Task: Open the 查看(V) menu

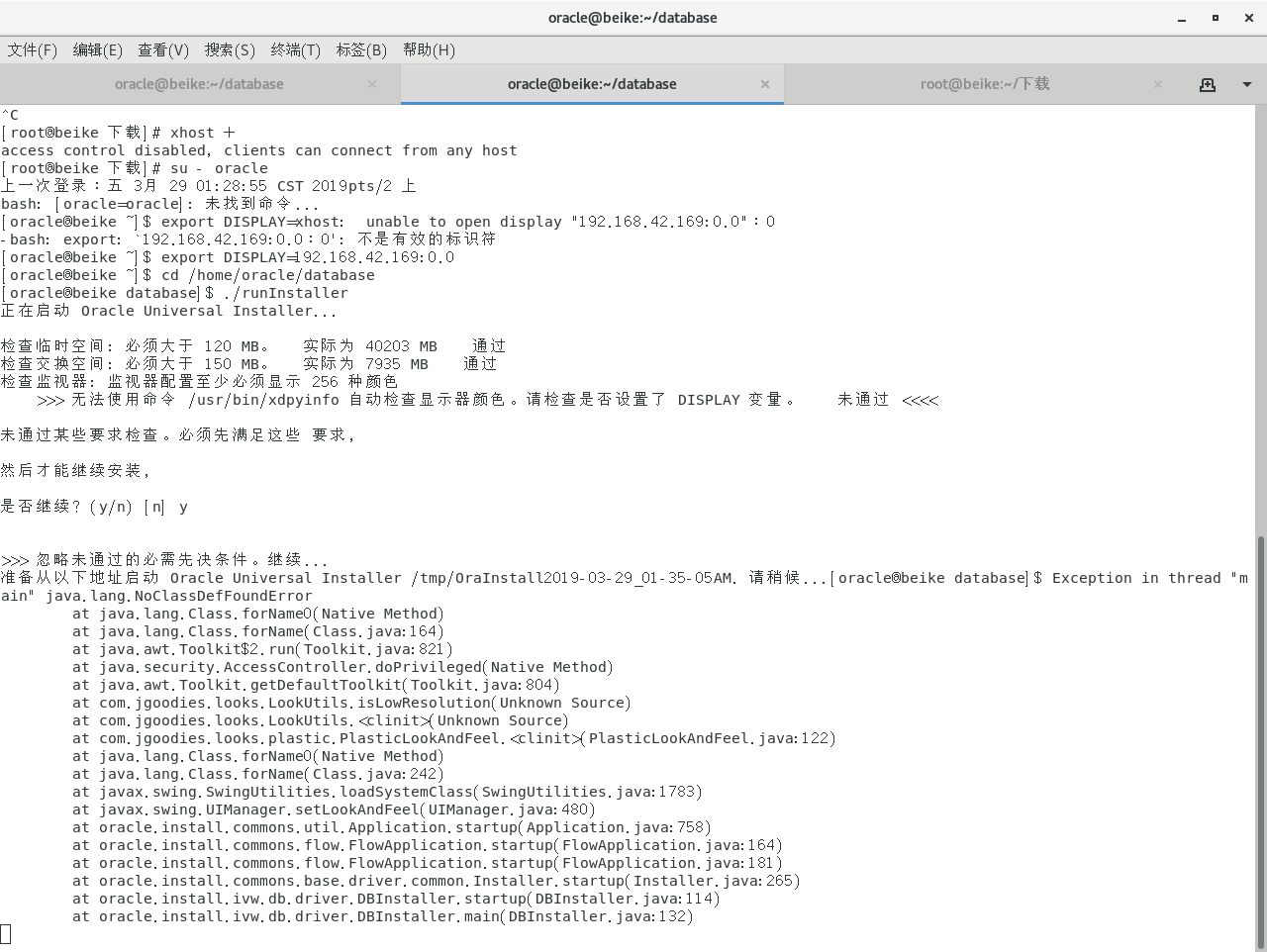Action: (x=163, y=49)
